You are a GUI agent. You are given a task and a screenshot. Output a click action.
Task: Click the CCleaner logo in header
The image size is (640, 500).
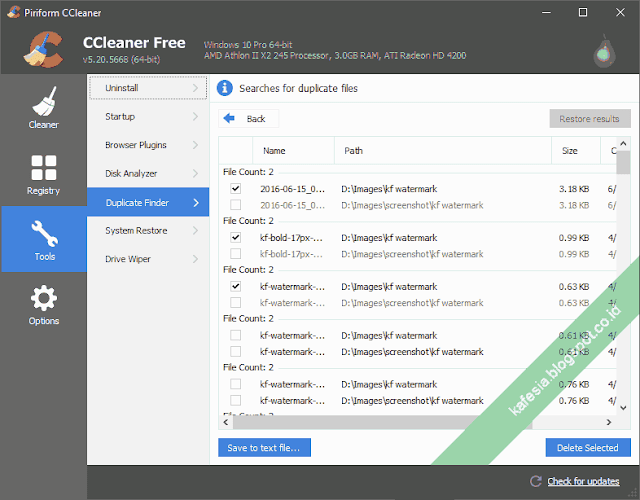44,50
